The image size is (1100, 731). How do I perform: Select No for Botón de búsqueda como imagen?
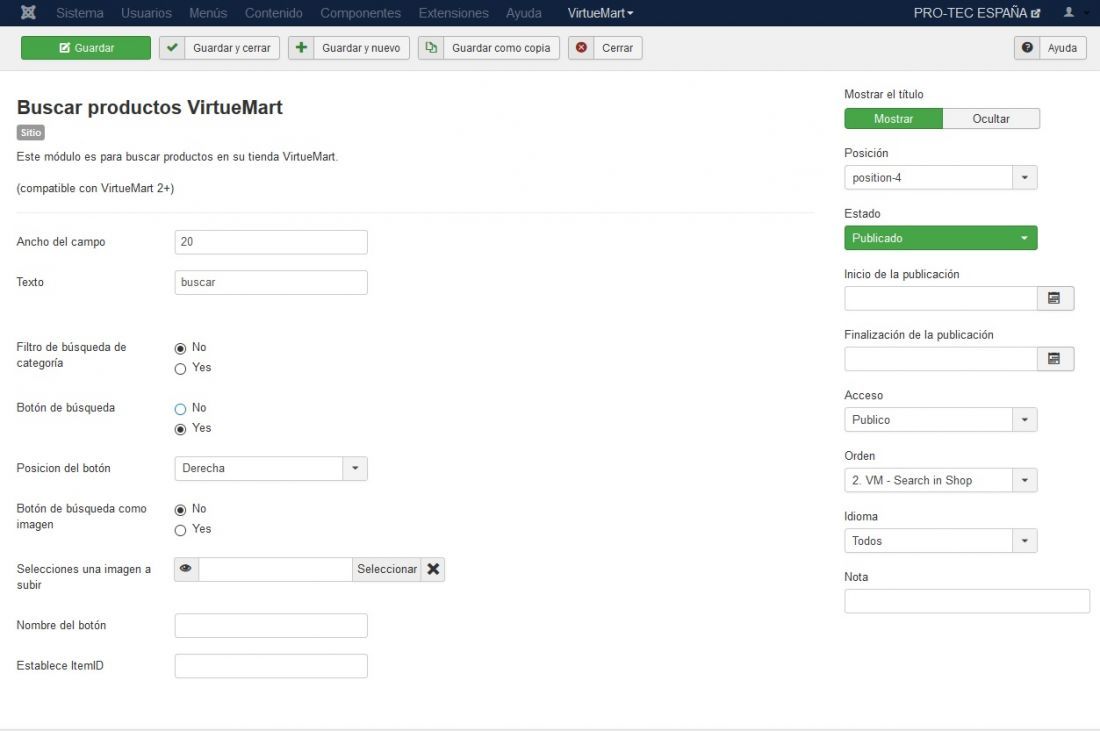[x=180, y=509]
